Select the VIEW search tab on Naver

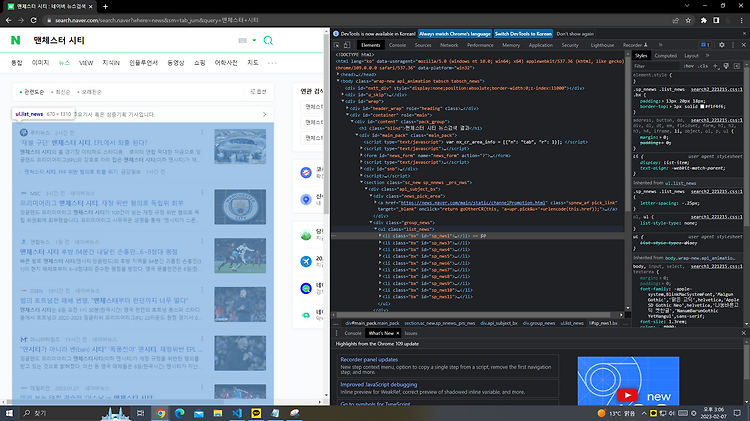pos(86,63)
